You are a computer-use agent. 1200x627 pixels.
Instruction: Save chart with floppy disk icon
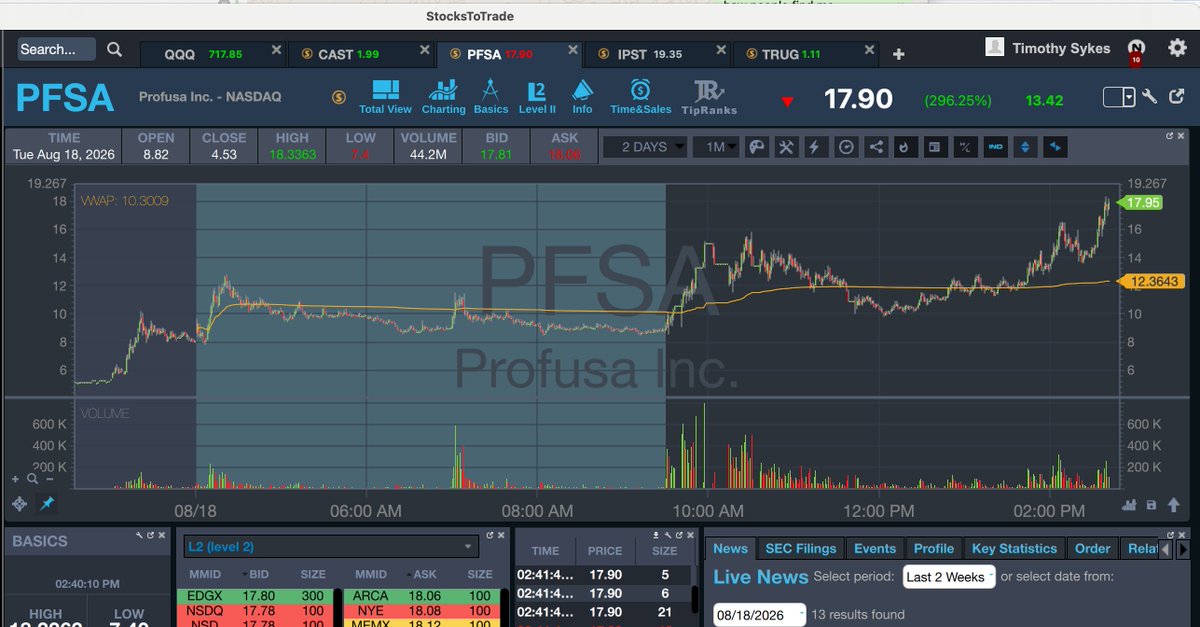click(x=1150, y=504)
